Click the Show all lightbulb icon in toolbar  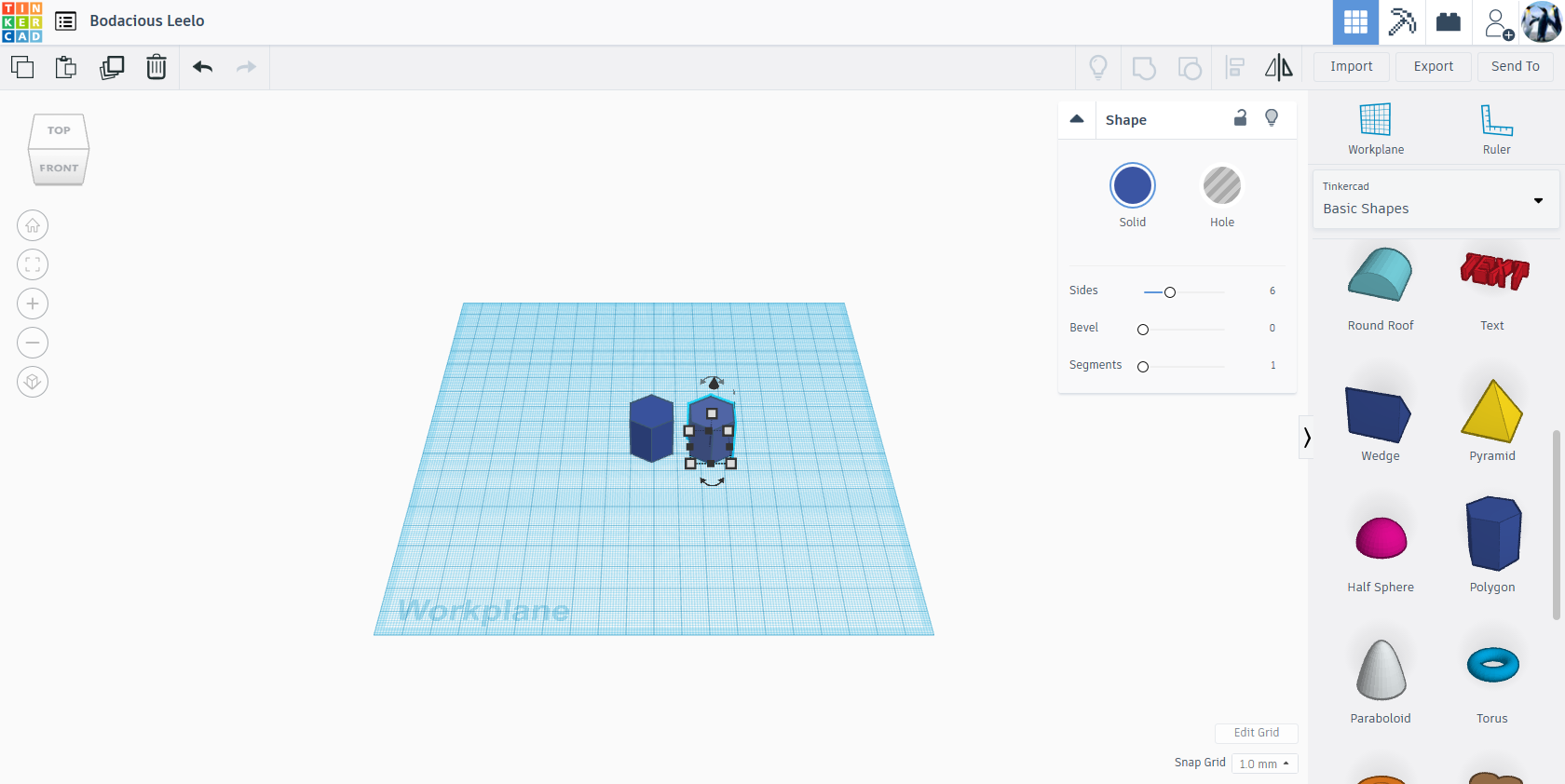point(1098,67)
